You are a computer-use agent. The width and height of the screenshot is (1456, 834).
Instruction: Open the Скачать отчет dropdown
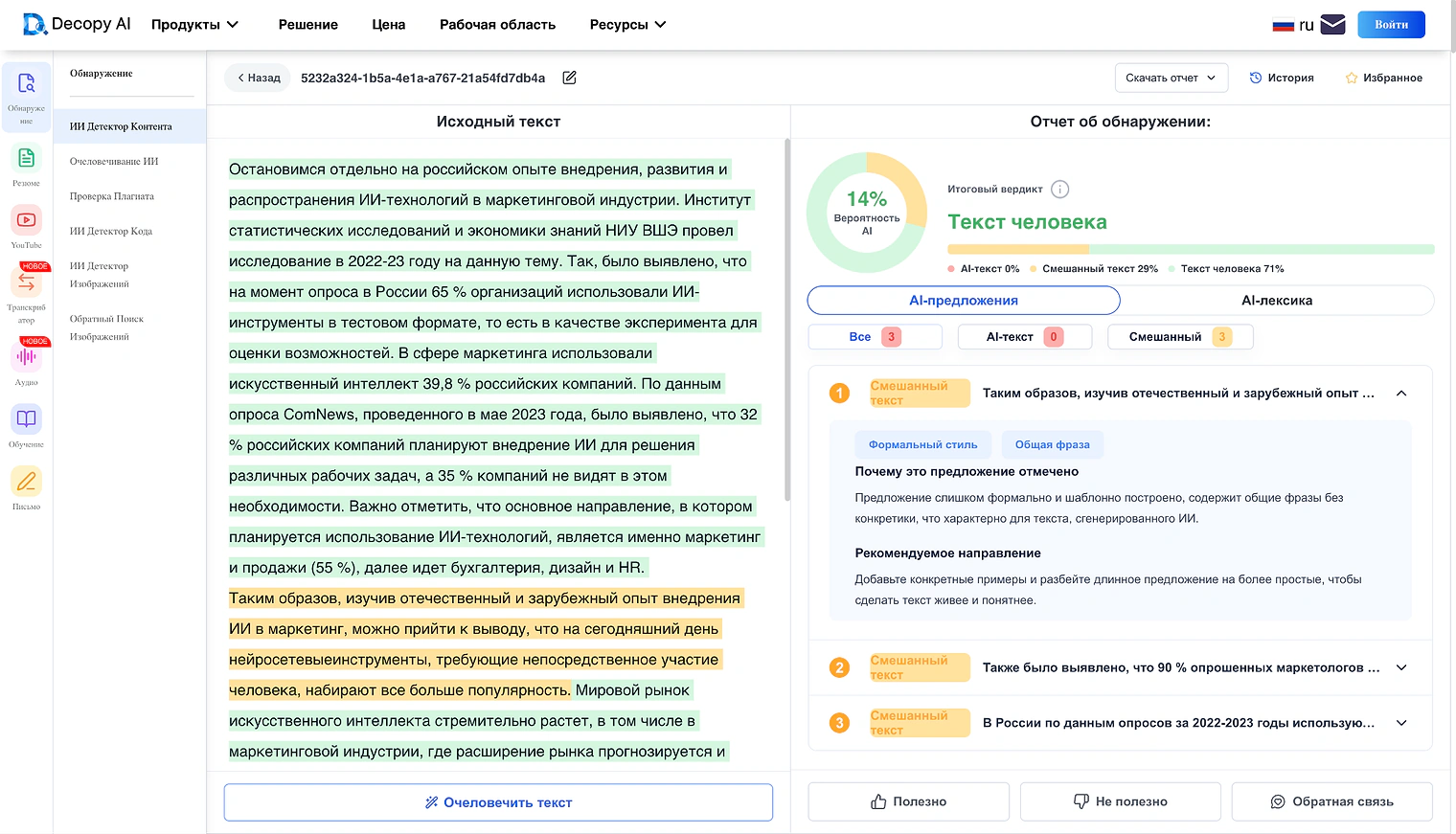1172,78
